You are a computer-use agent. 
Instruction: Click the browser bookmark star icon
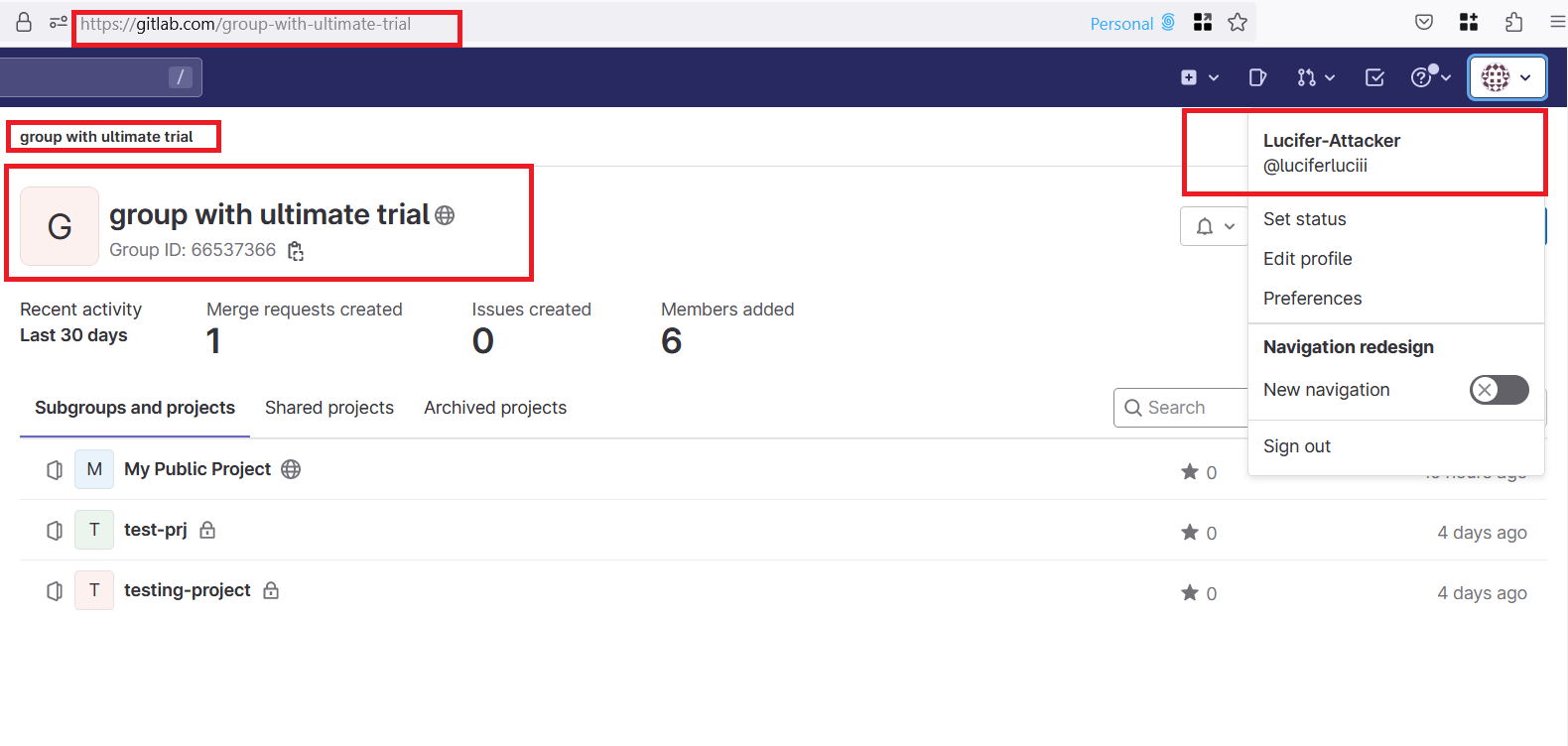tap(1238, 23)
